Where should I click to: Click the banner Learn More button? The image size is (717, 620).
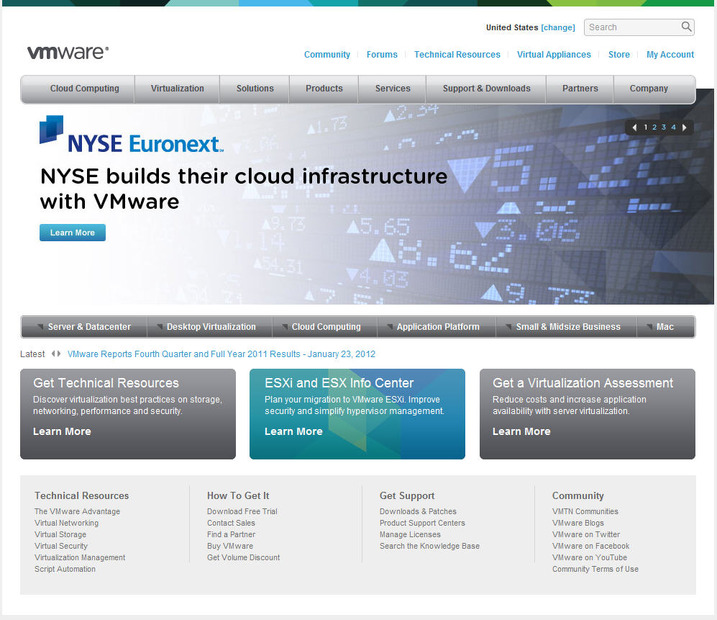[72, 232]
